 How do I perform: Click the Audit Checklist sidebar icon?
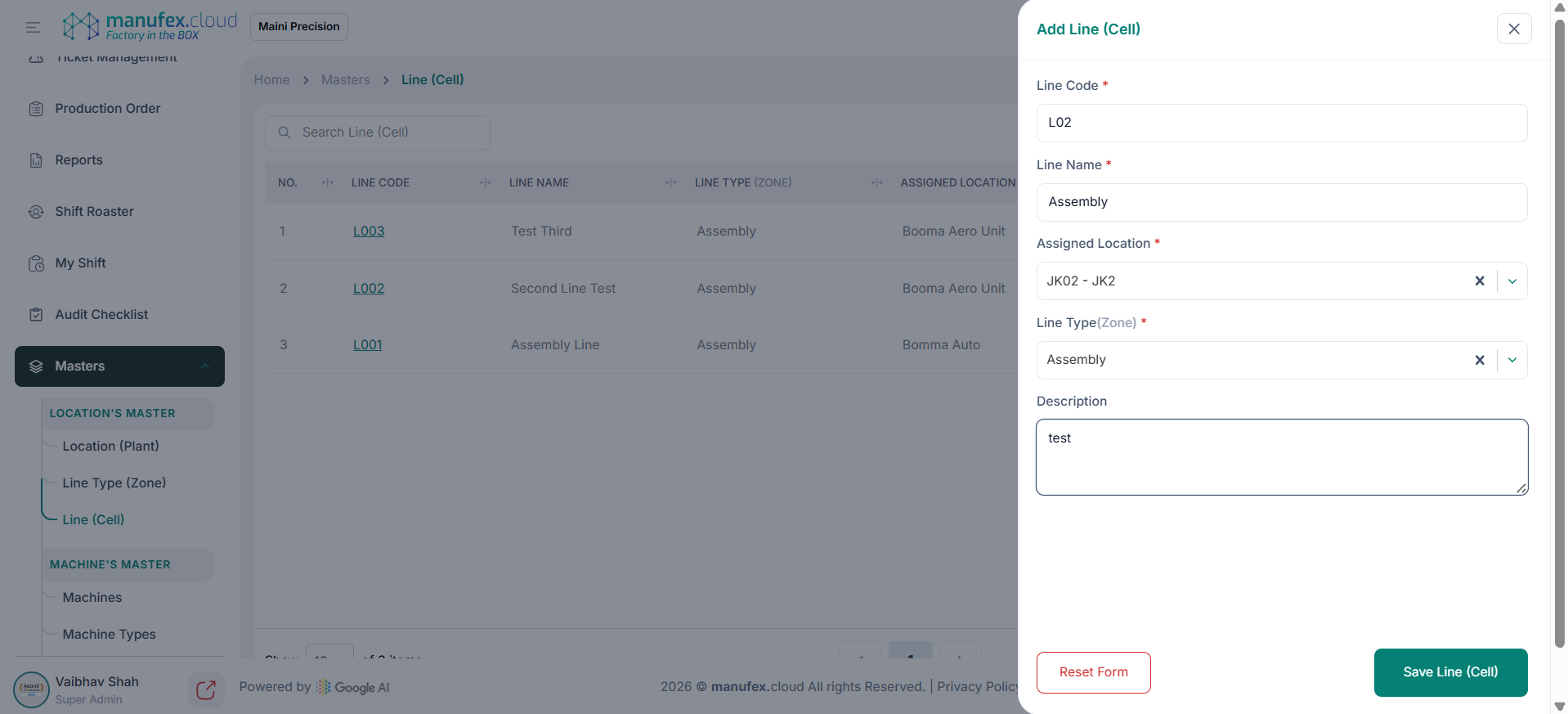[x=36, y=315]
